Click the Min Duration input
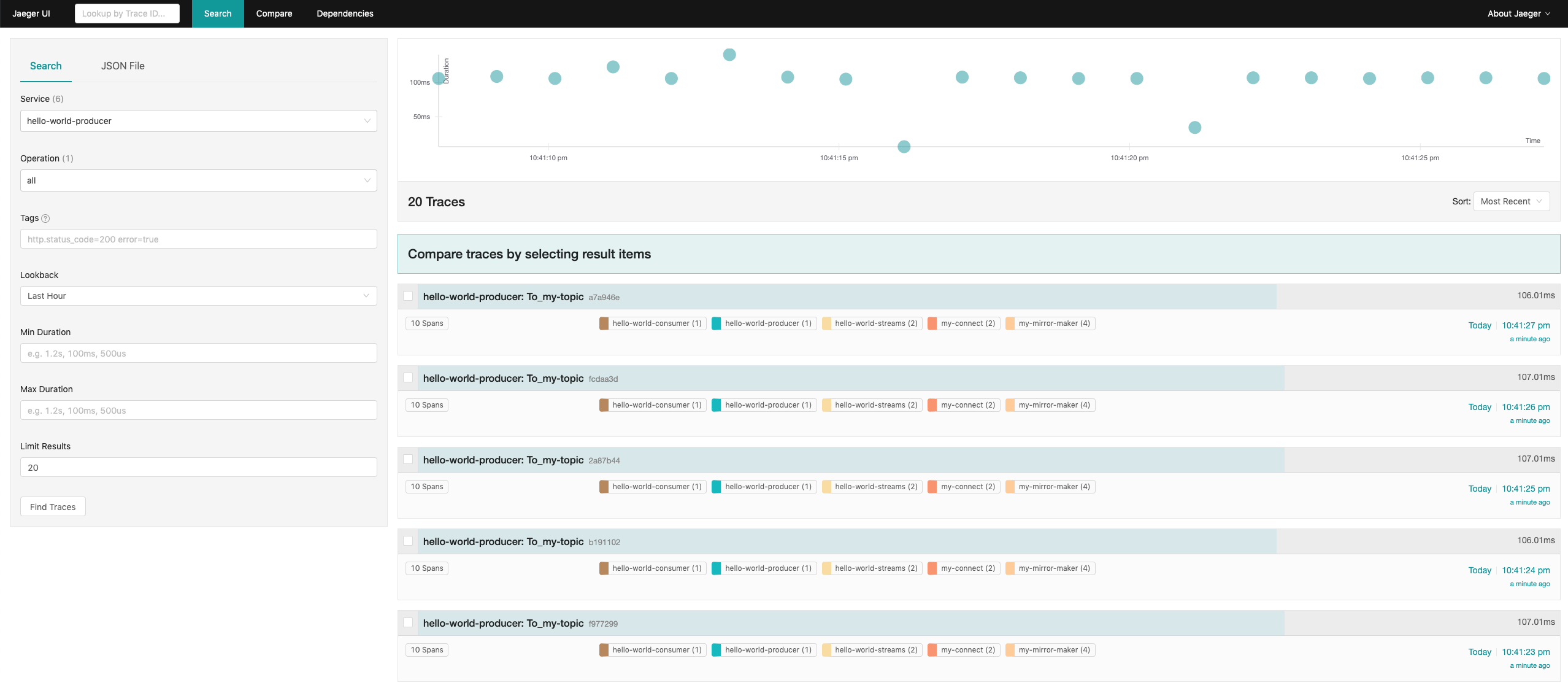 (x=199, y=354)
